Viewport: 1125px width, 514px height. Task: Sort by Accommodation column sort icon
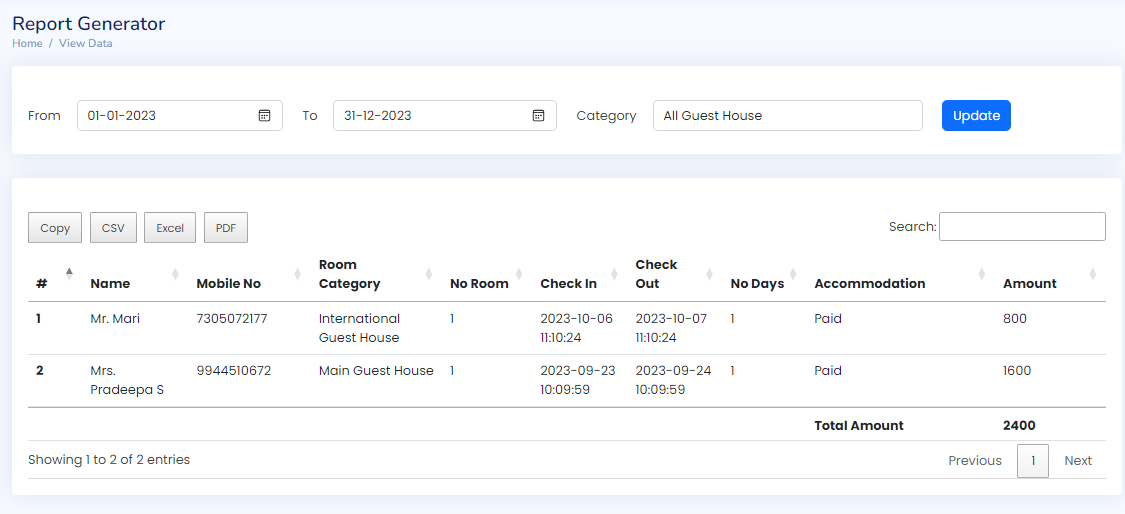pyautogui.click(x=982, y=274)
